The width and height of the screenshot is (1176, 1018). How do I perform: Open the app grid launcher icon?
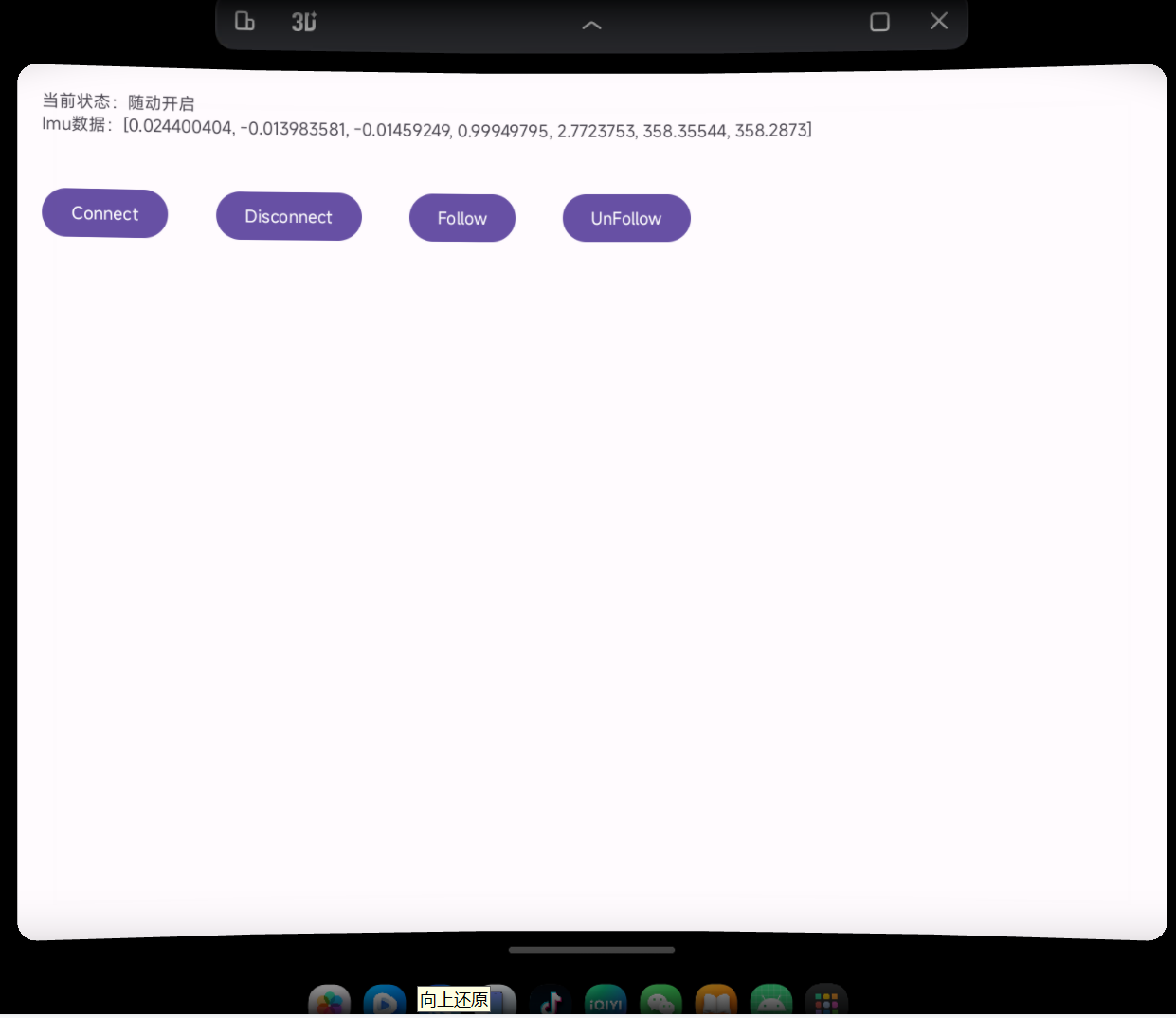[825, 1002]
